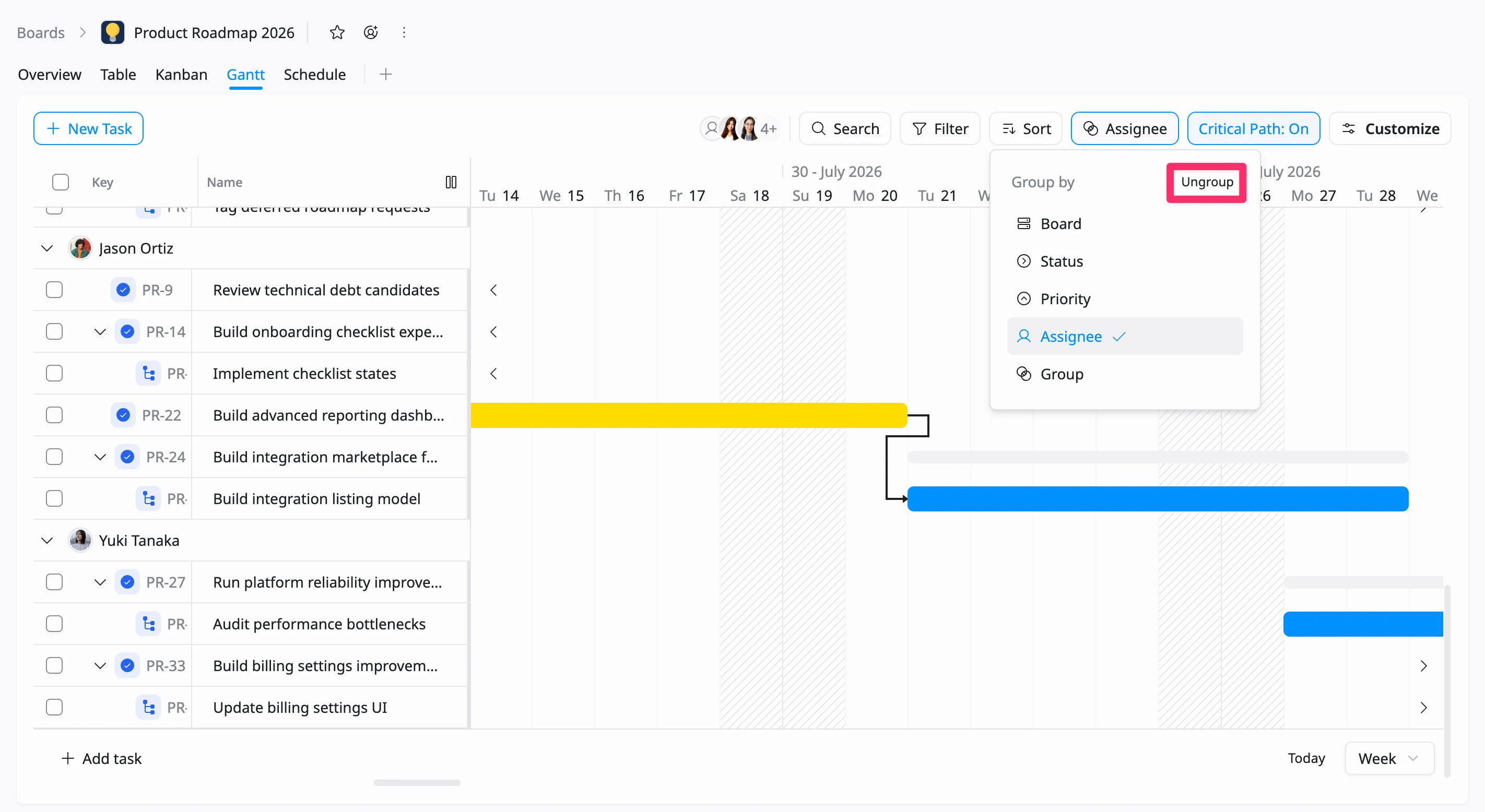The height and width of the screenshot is (812, 1485).
Task: Check the box for PR-9 row
Action: pyautogui.click(x=54, y=290)
